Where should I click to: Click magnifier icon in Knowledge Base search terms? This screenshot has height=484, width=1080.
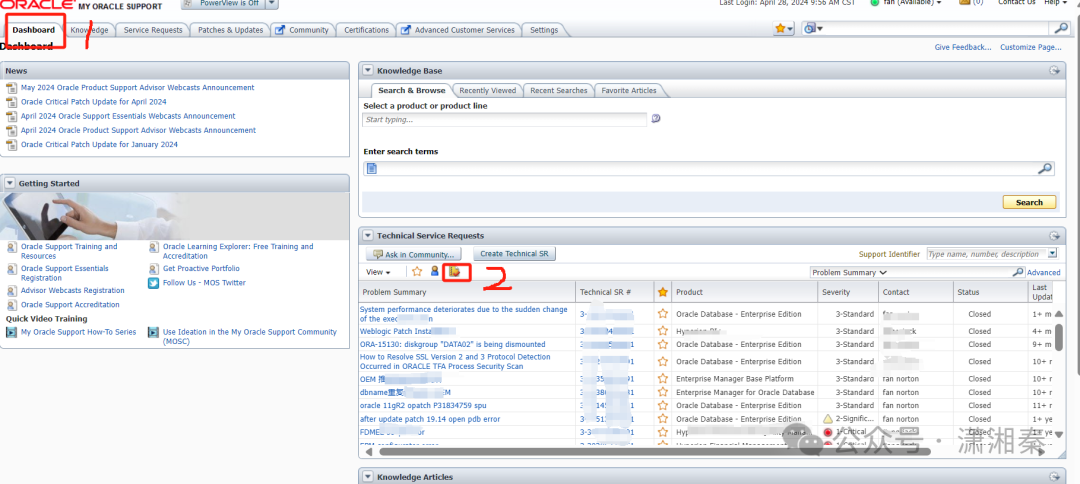point(1045,168)
